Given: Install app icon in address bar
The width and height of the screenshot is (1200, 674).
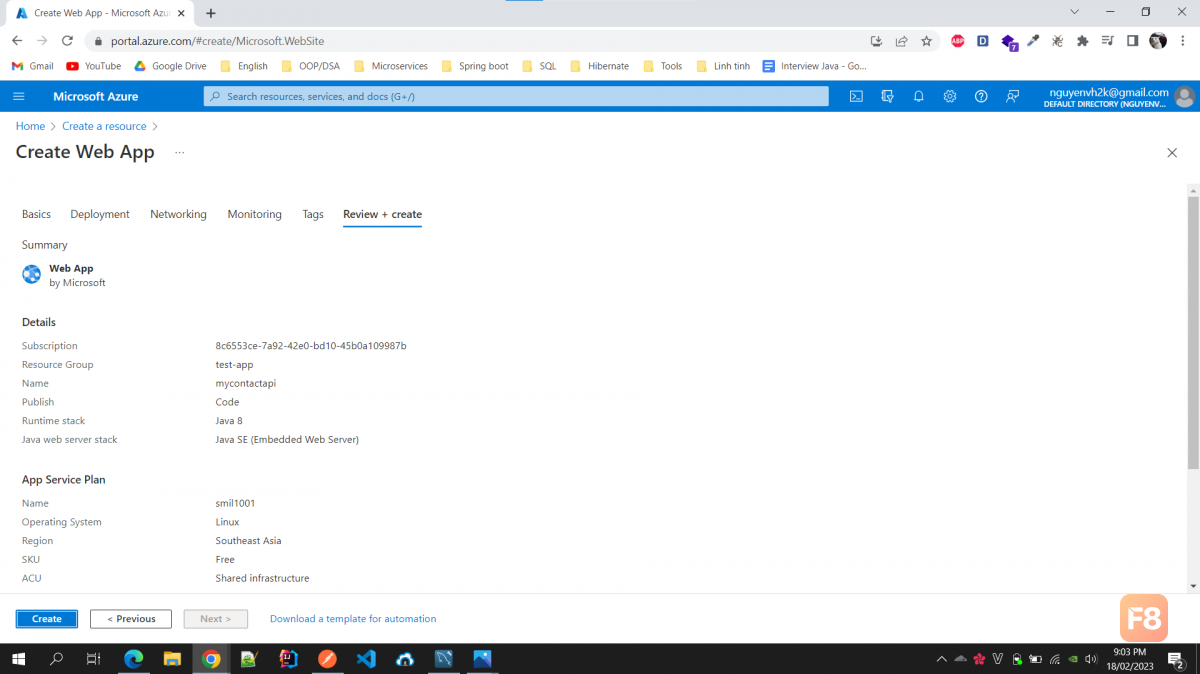Looking at the screenshot, I should pos(877,41).
